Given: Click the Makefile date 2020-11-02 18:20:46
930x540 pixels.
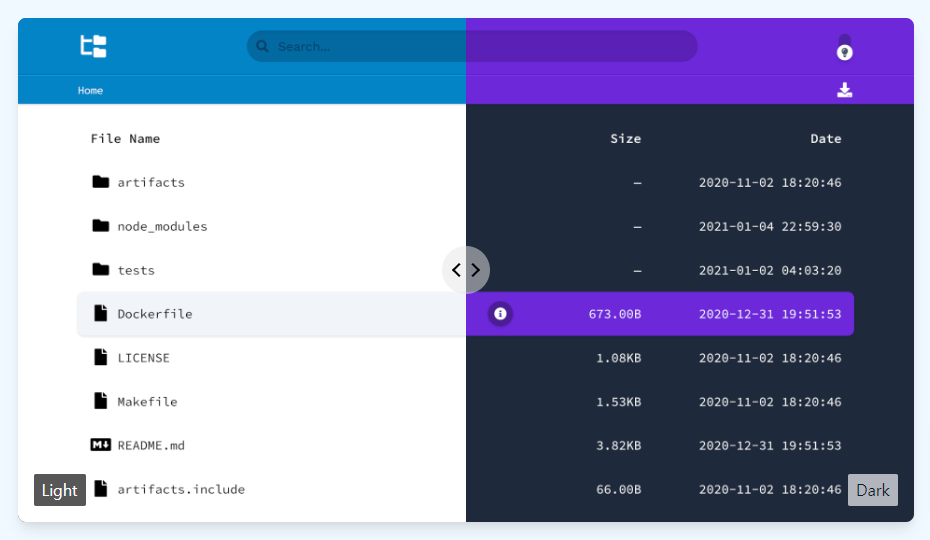Looking at the screenshot, I should (x=770, y=402).
